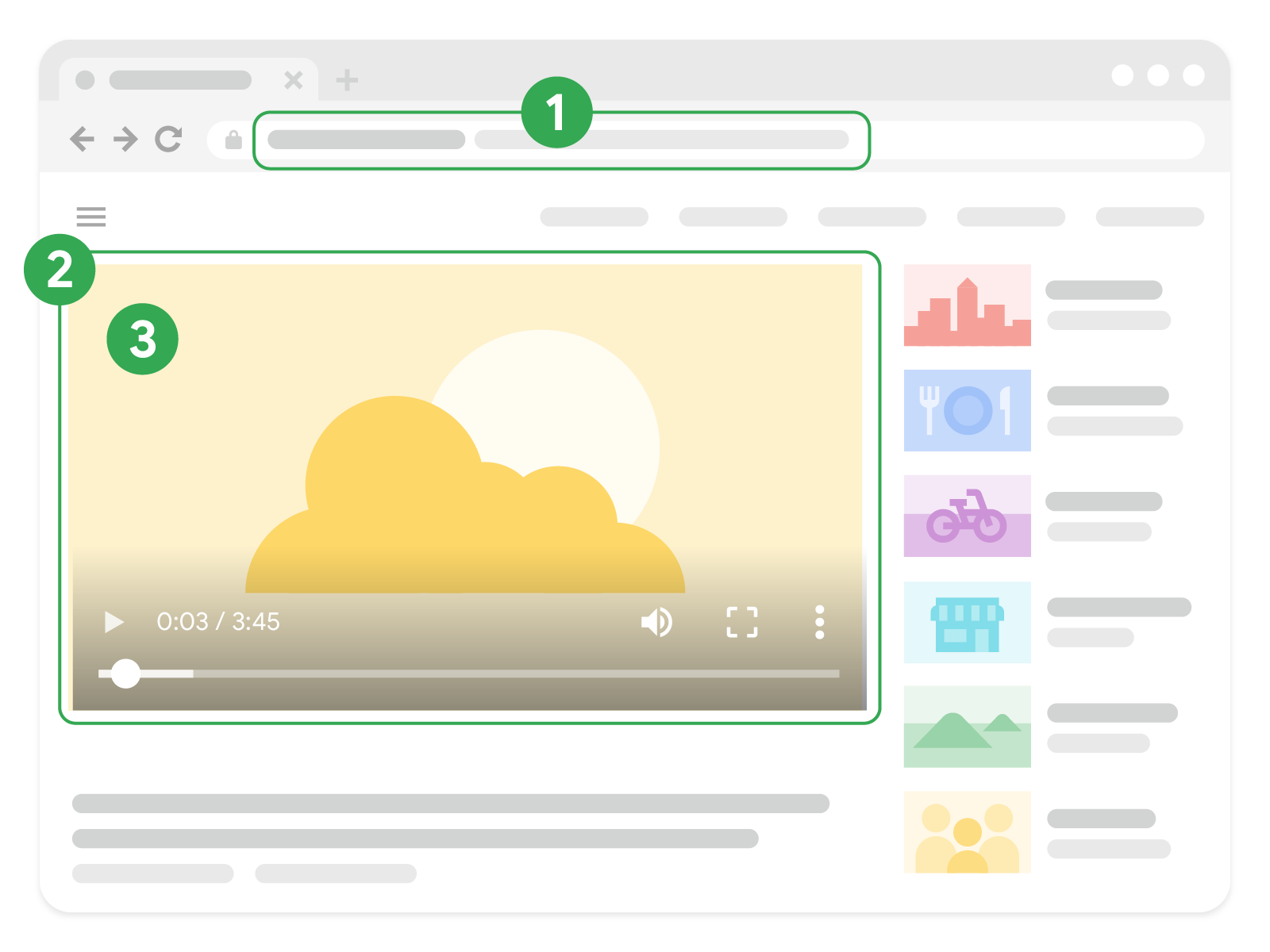This screenshot has height=952, width=1270.
Task: Click the bicycle thumbnail in the sidebar
Action: click(x=967, y=516)
